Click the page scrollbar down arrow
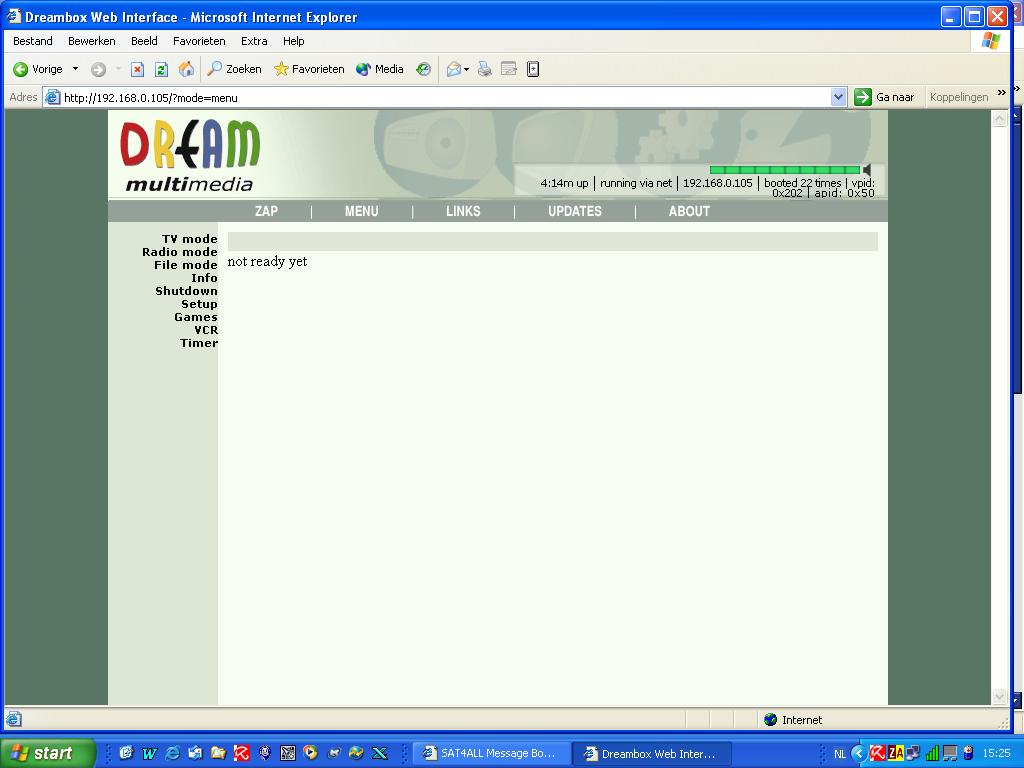 click(x=999, y=697)
